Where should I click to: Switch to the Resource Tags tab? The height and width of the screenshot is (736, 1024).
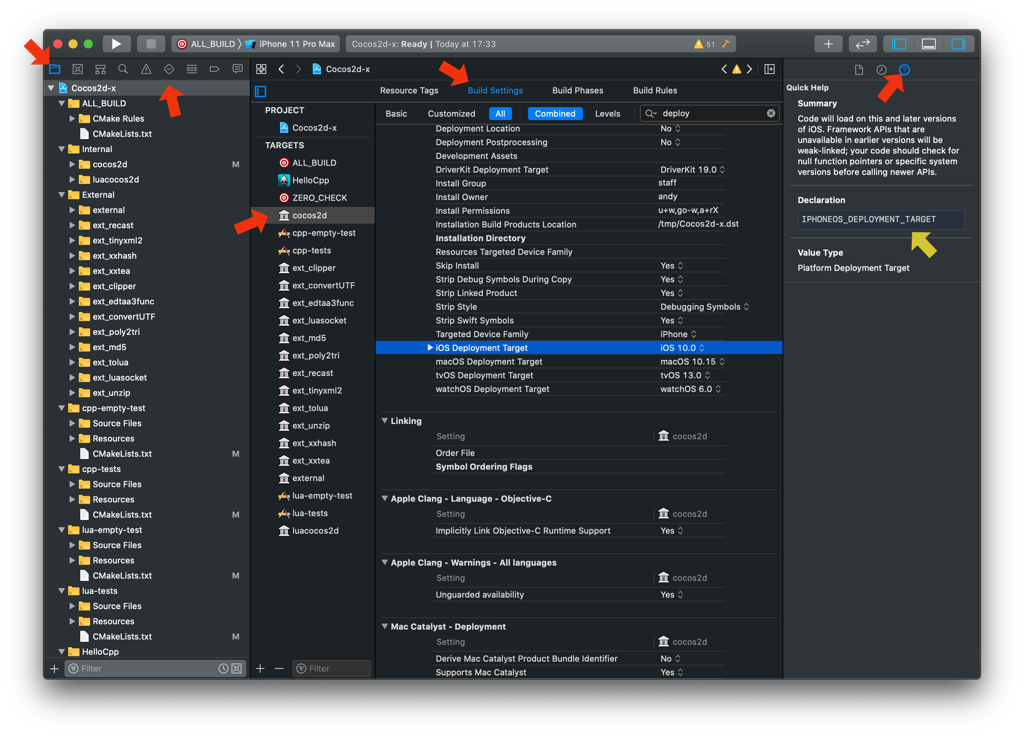409,91
